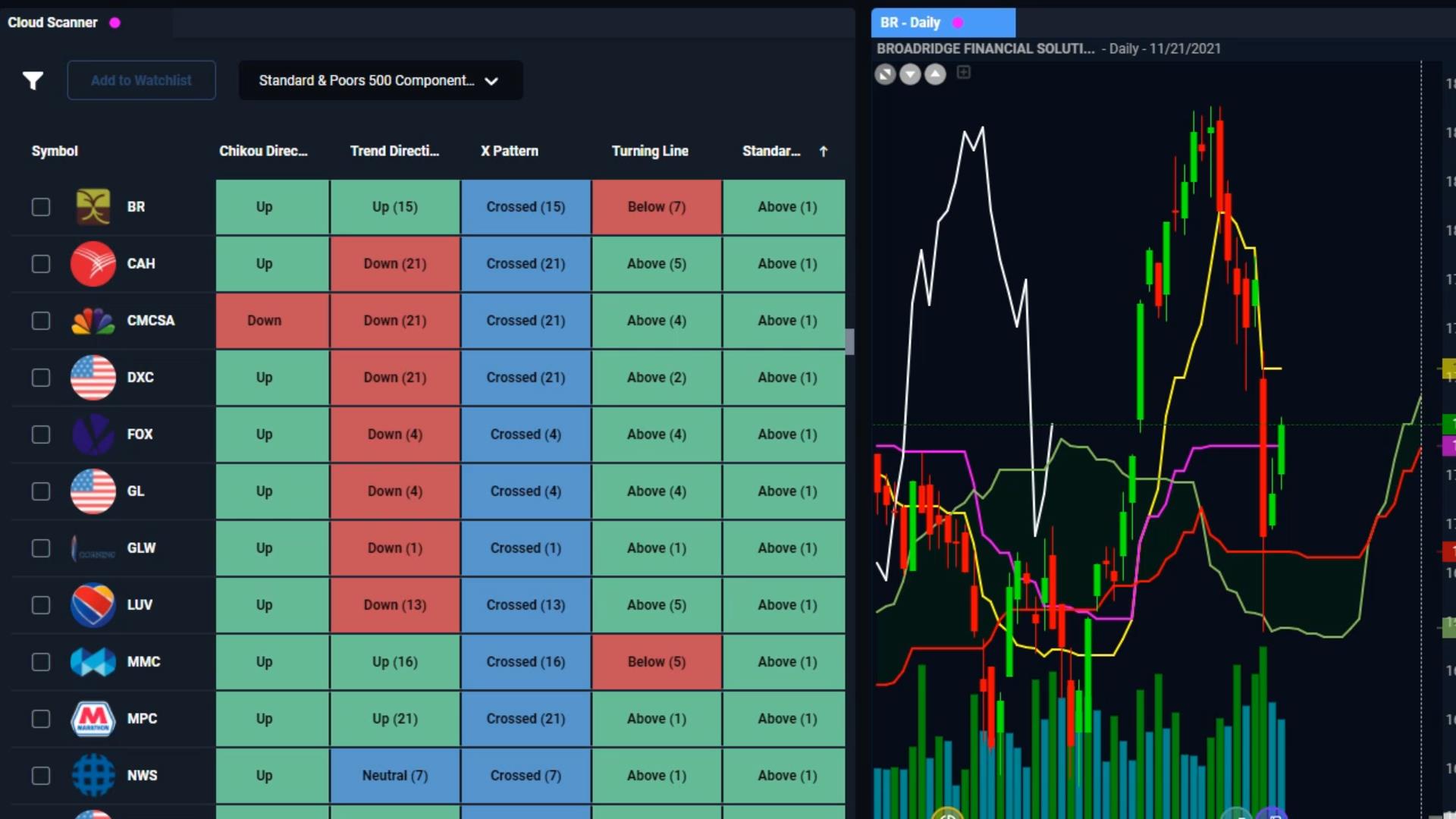Viewport: 1456px width, 819px height.
Task: Click the Up (21) cell for MPC
Action: (395, 719)
